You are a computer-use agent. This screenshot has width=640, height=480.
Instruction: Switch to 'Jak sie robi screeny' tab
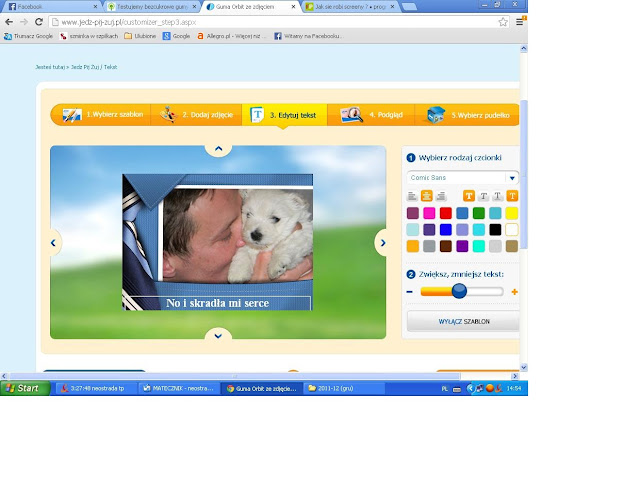(x=350, y=7)
